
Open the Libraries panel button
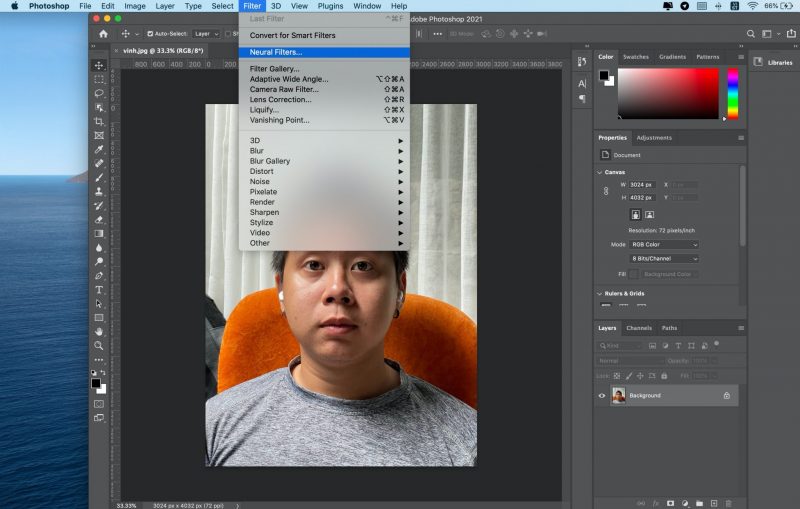(x=774, y=62)
